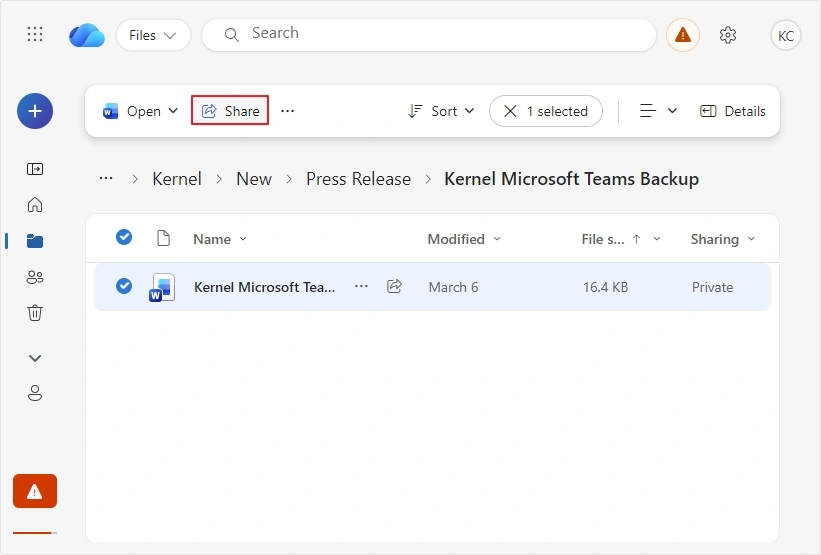The height and width of the screenshot is (555, 821).
Task: Click the Private sharing status
Action: click(713, 287)
